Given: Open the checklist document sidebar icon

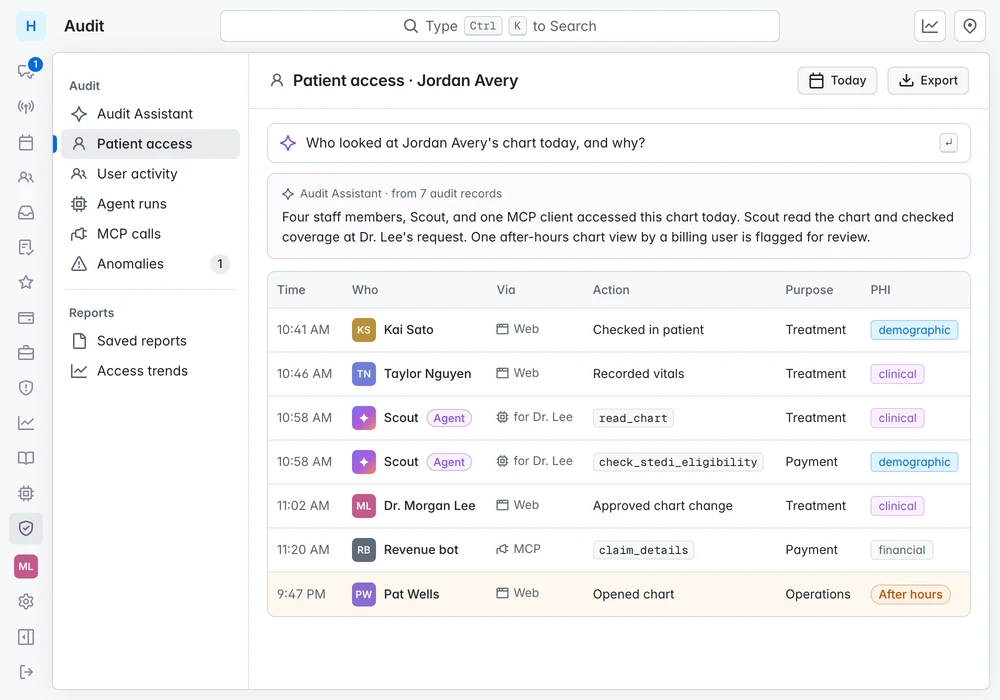Looking at the screenshot, I should coord(26,247).
